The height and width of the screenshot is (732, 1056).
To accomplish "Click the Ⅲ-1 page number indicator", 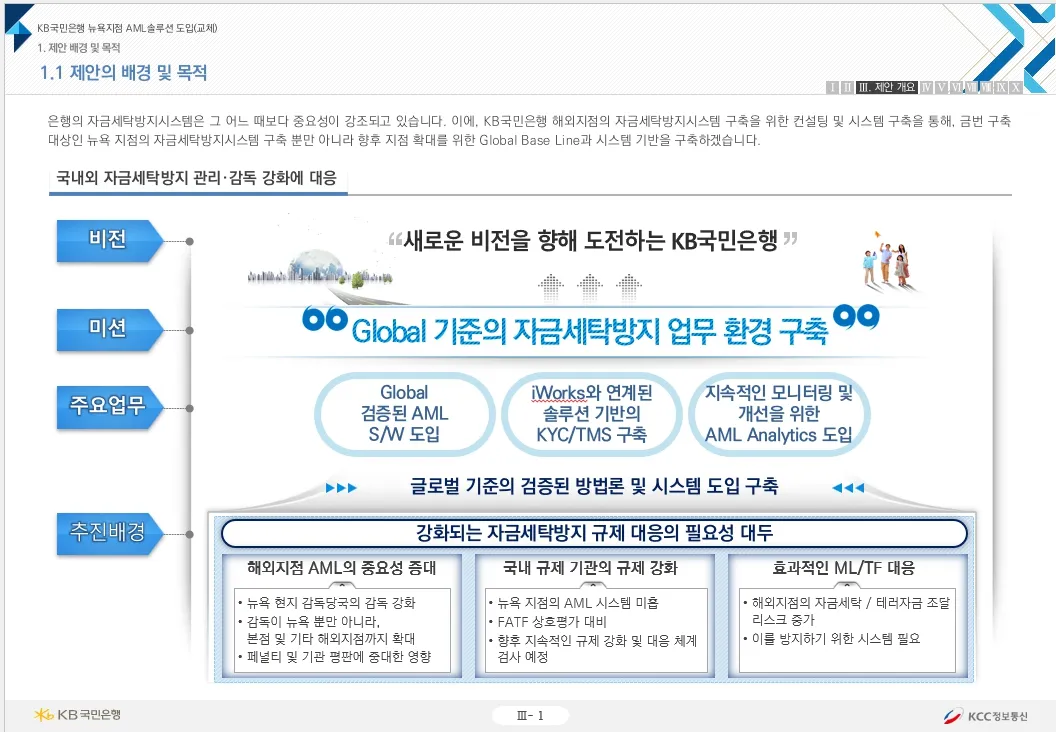I will (531, 715).
